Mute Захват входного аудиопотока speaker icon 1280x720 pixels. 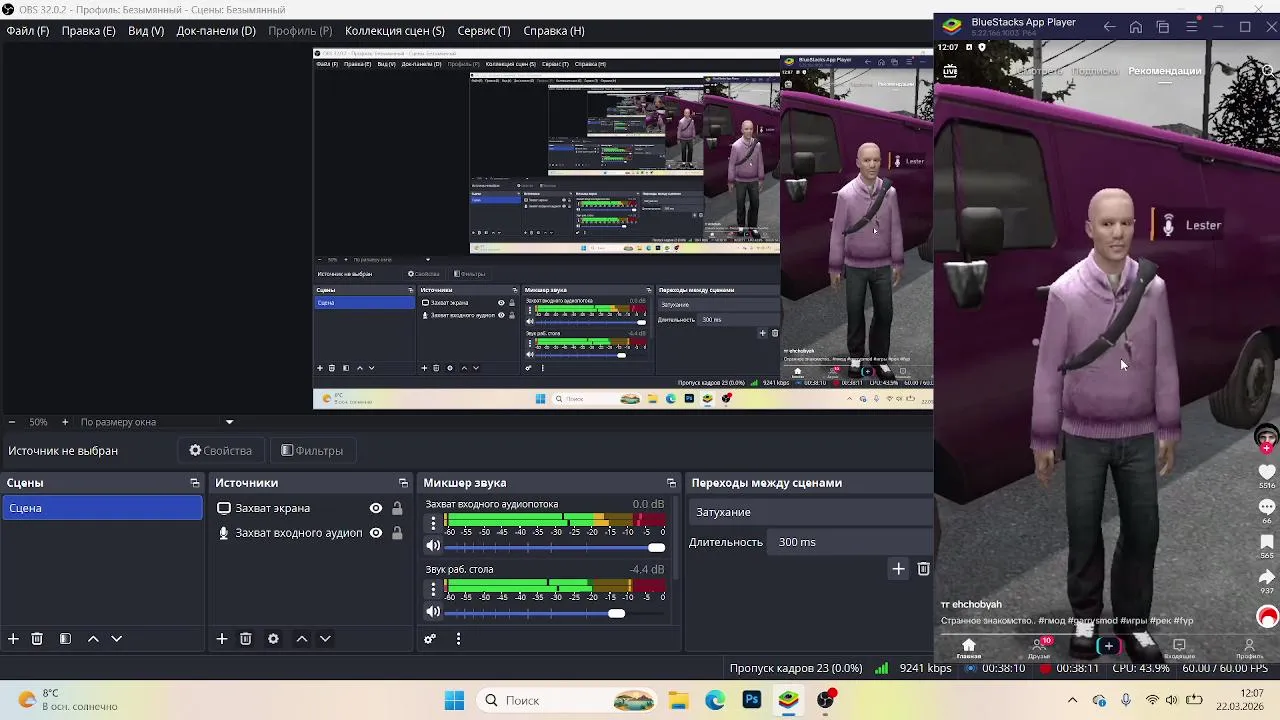(x=433, y=546)
